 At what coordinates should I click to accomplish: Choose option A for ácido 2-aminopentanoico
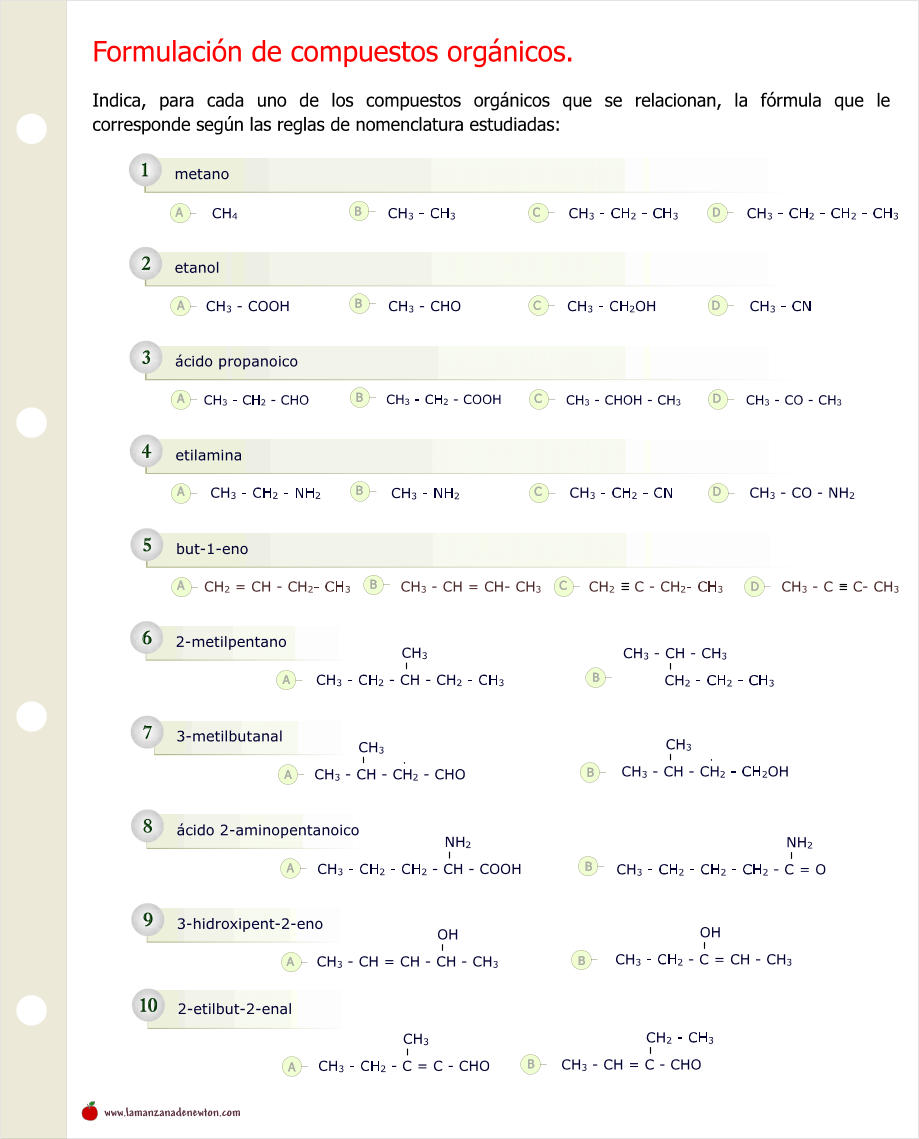click(290, 869)
